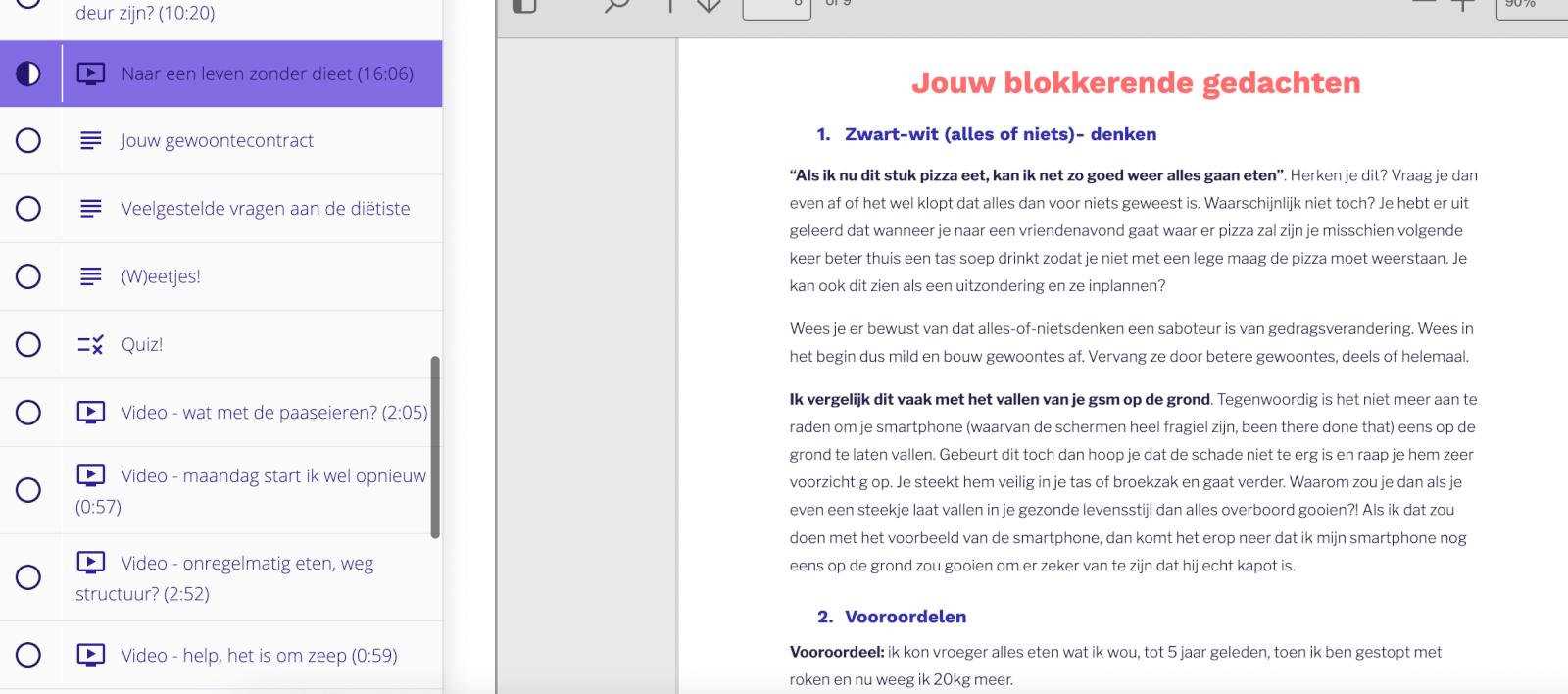Click the video icon for 'help, het is om zeep'
Viewport: 1568px width, 694px height.
tap(91, 655)
